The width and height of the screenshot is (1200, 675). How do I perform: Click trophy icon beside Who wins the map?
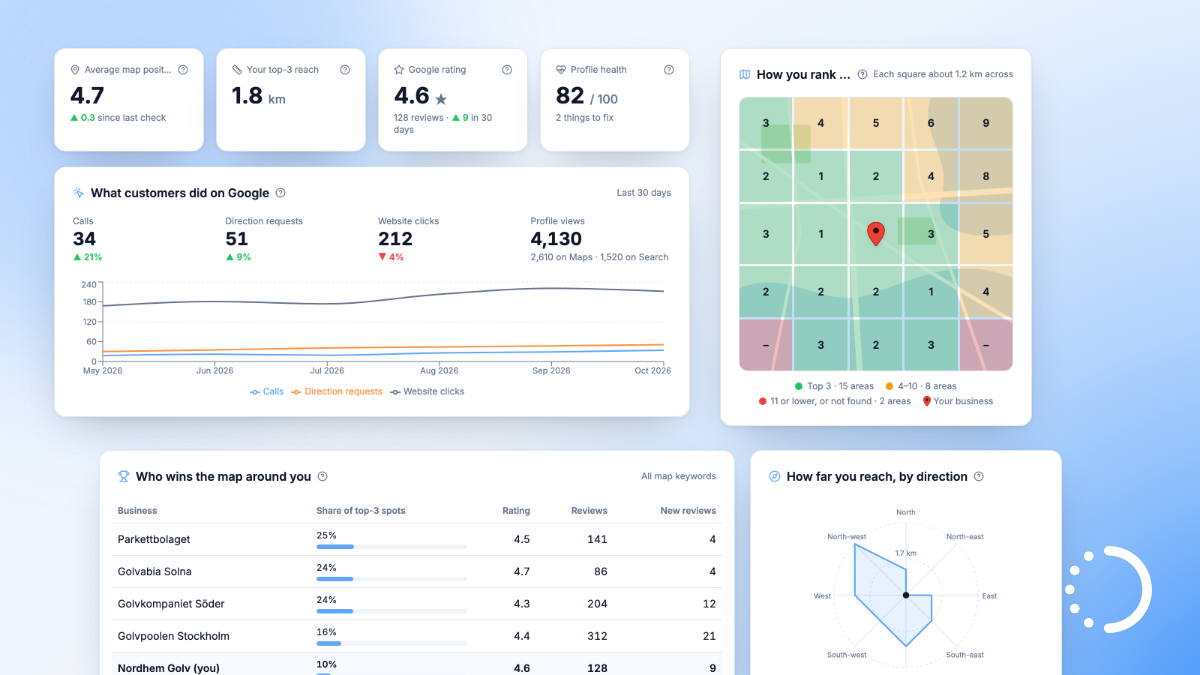123,477
